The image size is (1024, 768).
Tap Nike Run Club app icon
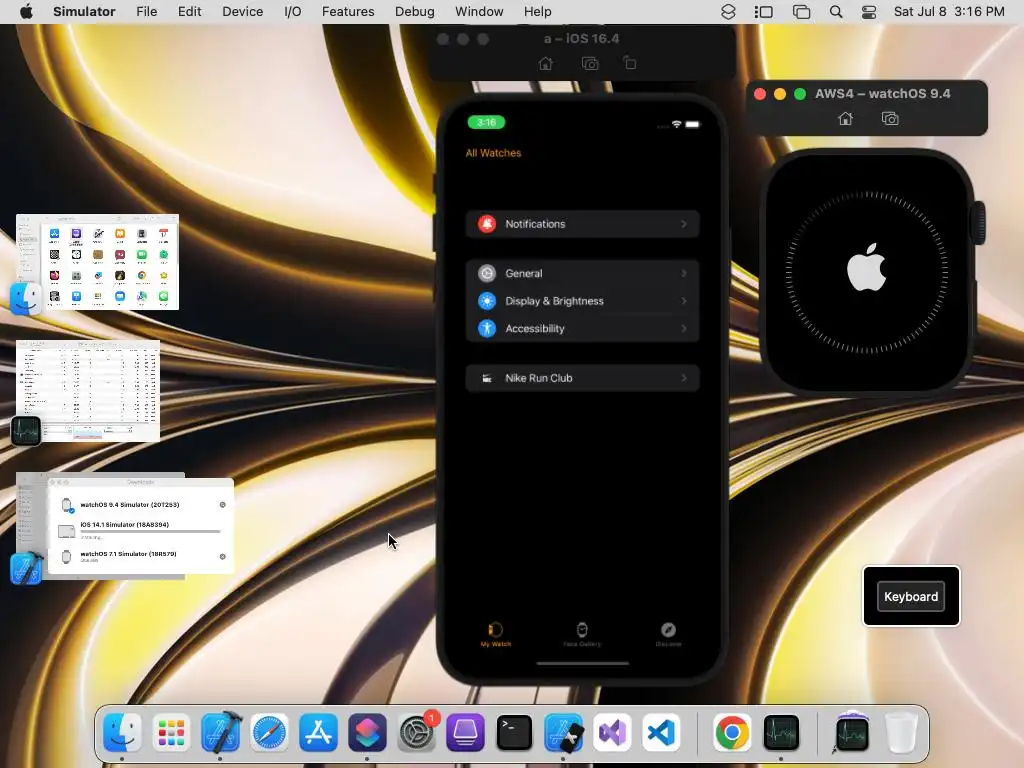(x=487, y=378)
